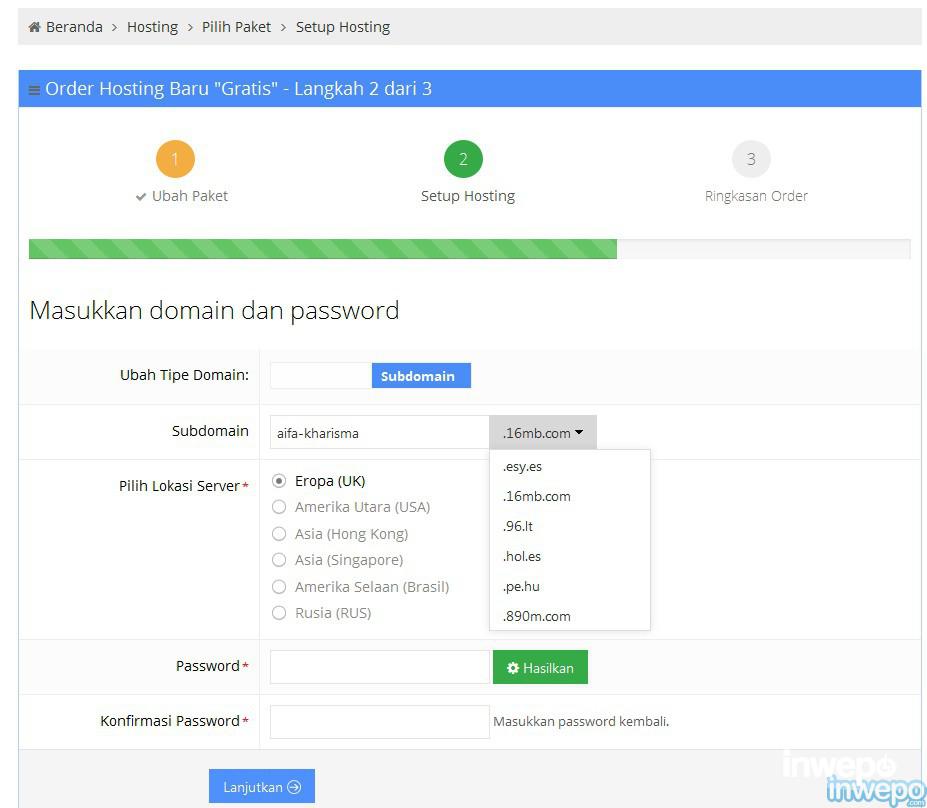Click Hasilkan to generate a password

tap(540, 667)
